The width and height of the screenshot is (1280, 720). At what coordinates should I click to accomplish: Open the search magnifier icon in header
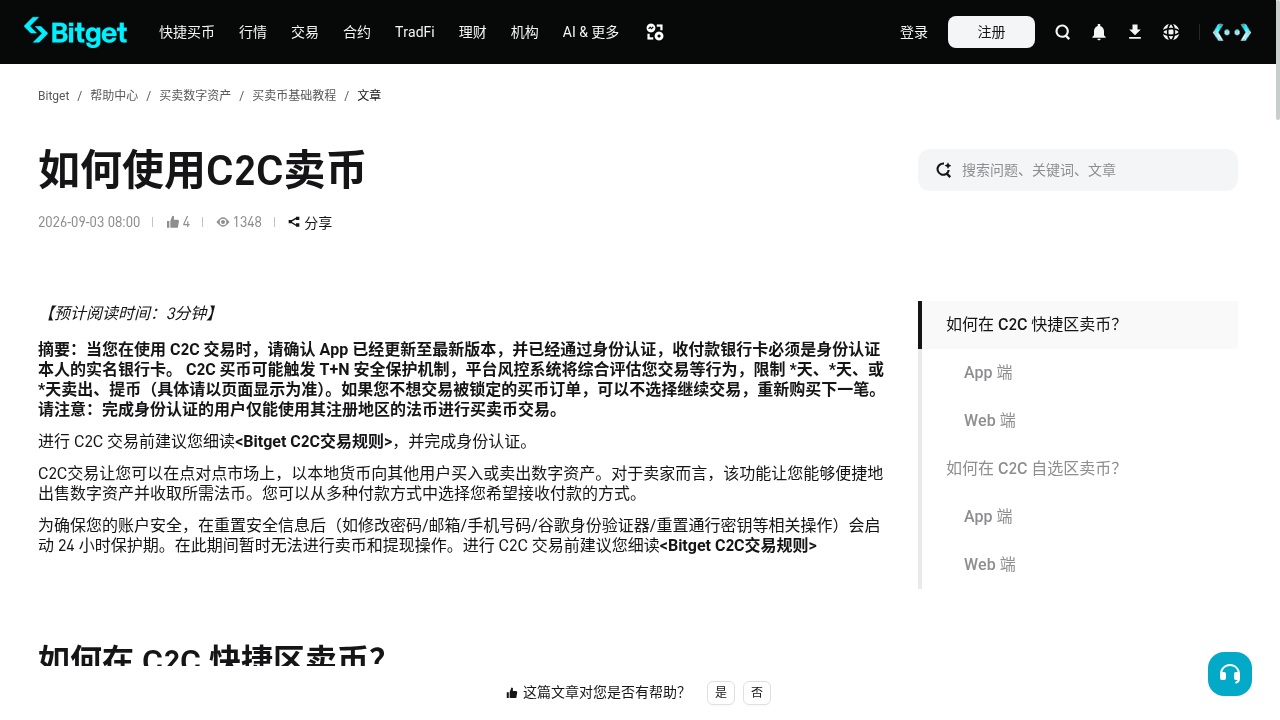1063,32
